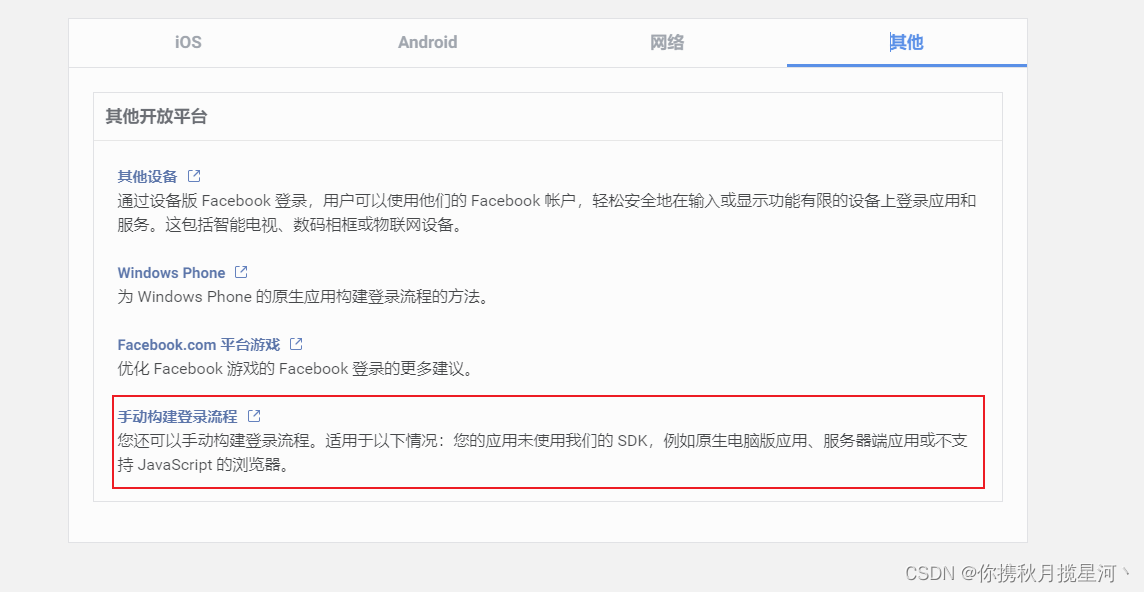
Task: Open the Facebook.com 平台游戏 link
Action: [x=199, y=345]
